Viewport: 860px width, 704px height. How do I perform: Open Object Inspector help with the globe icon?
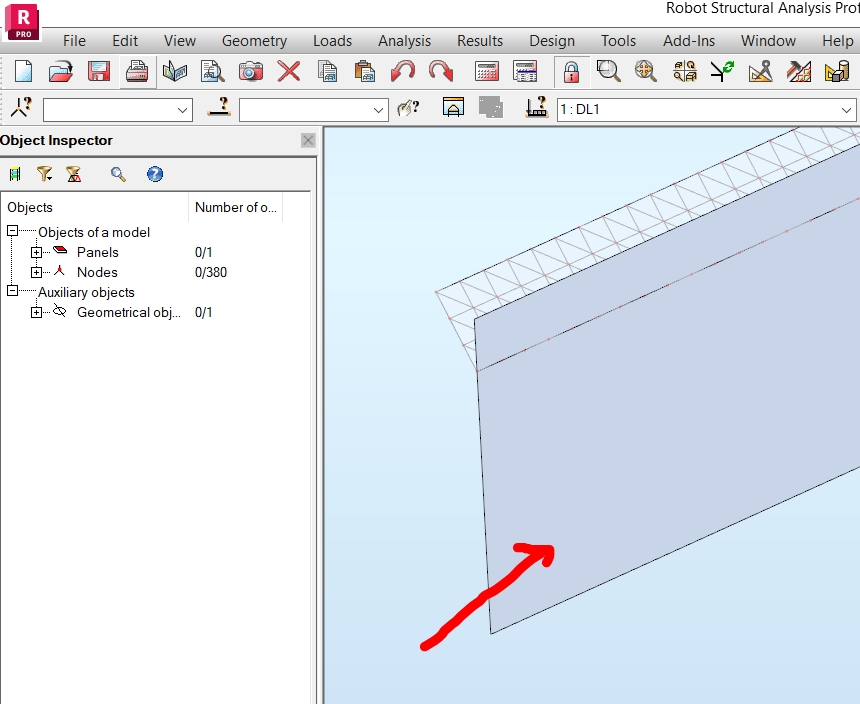coord(155,174)
